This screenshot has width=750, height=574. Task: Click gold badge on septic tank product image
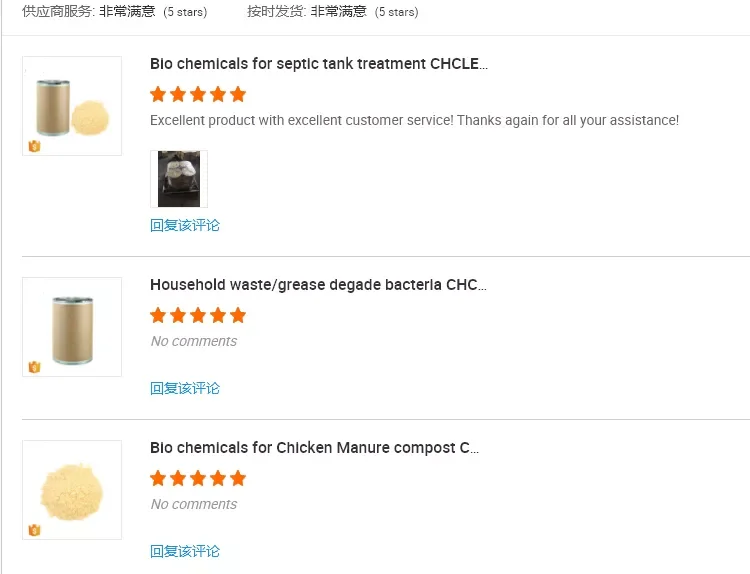tap(34, 146)
